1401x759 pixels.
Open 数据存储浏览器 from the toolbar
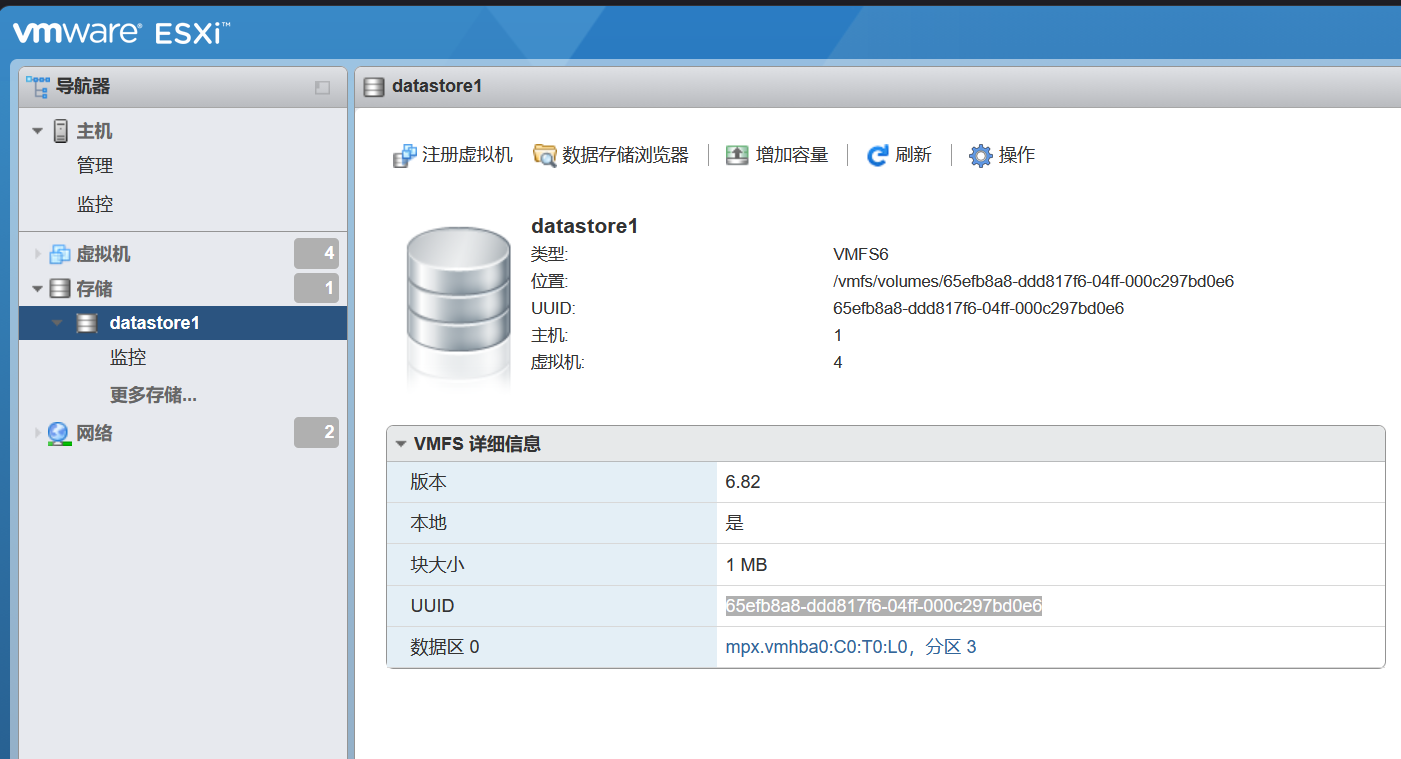pos(626,155)
